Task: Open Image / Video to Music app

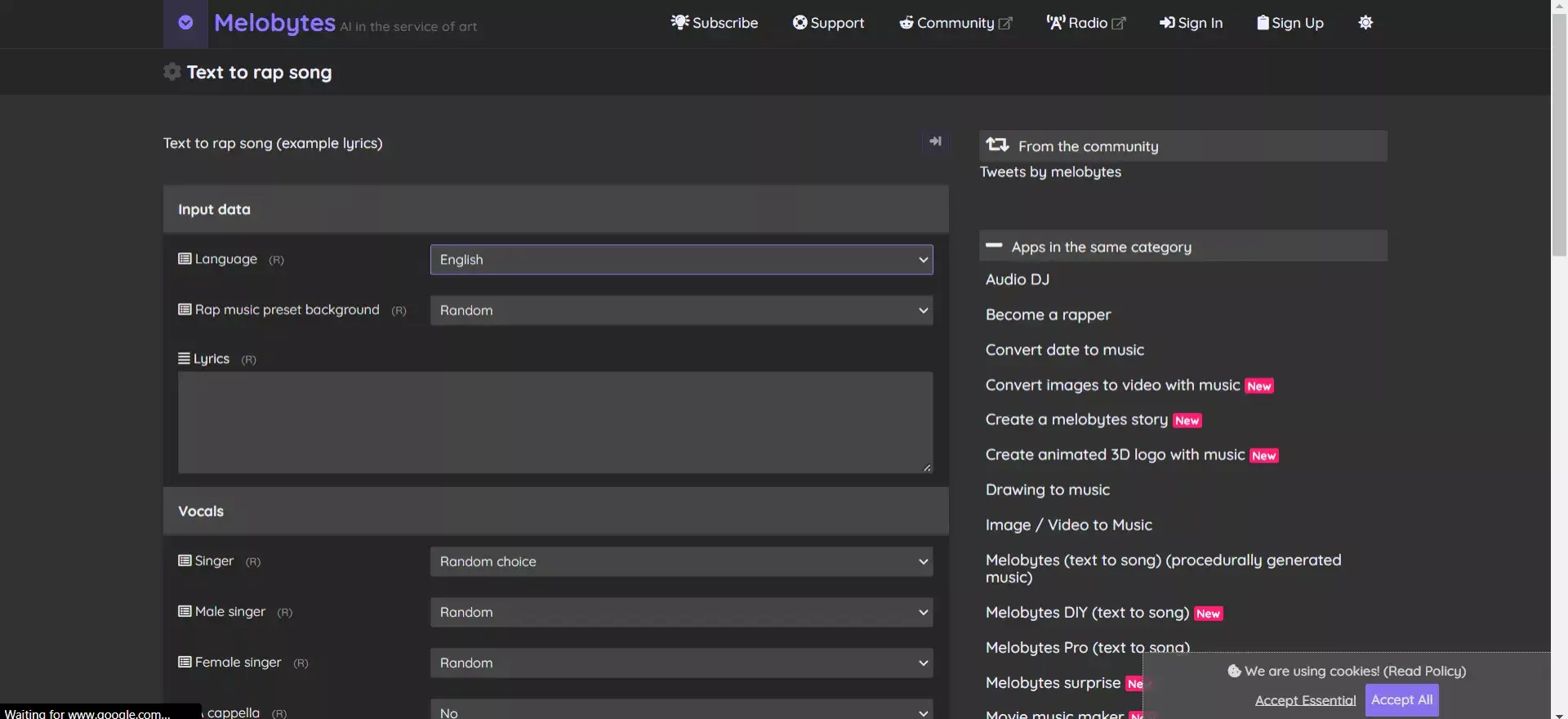Action: point(1069,525)
